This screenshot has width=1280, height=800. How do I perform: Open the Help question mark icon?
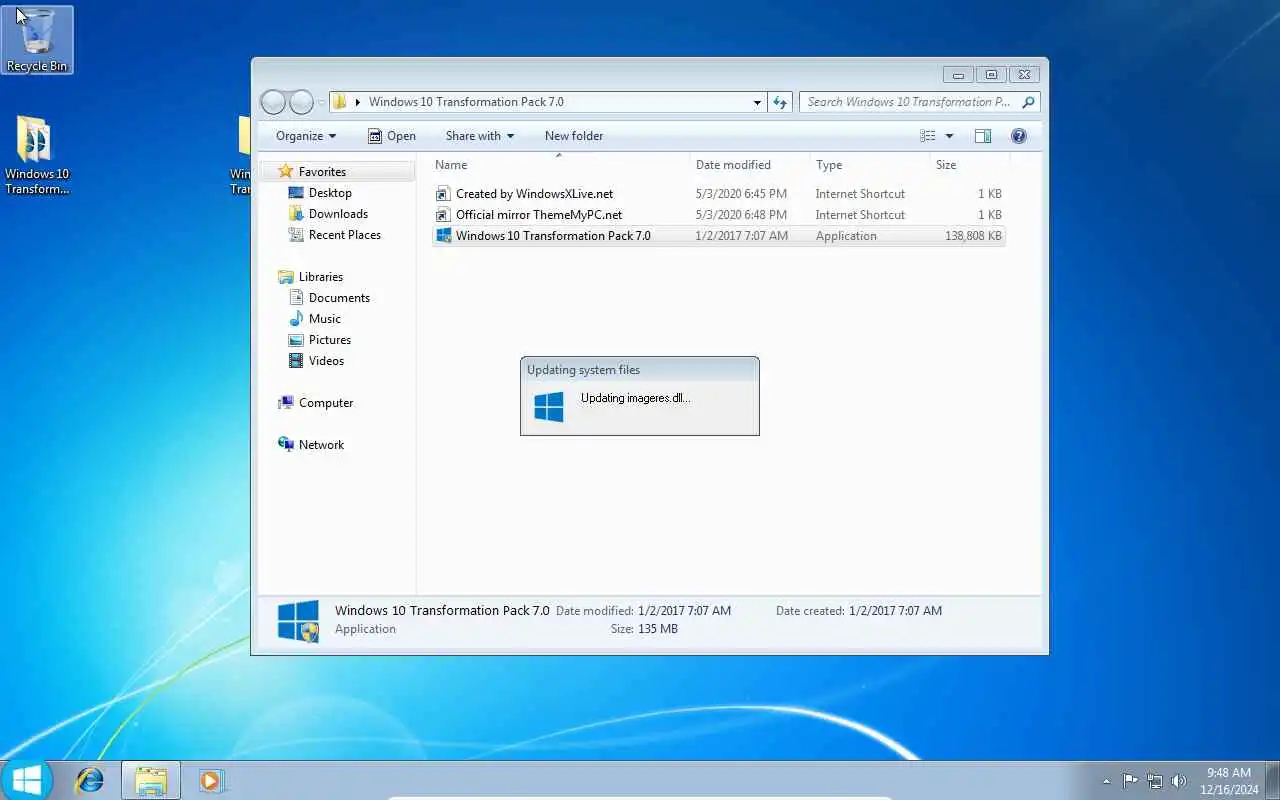tap(1019, 136)
